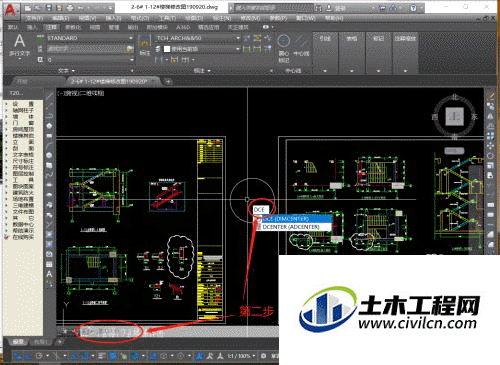This screenshot has height=365, width=500.
Task: Open the TCH_ARCH dimension style dropdown
Action: (198, 38)
